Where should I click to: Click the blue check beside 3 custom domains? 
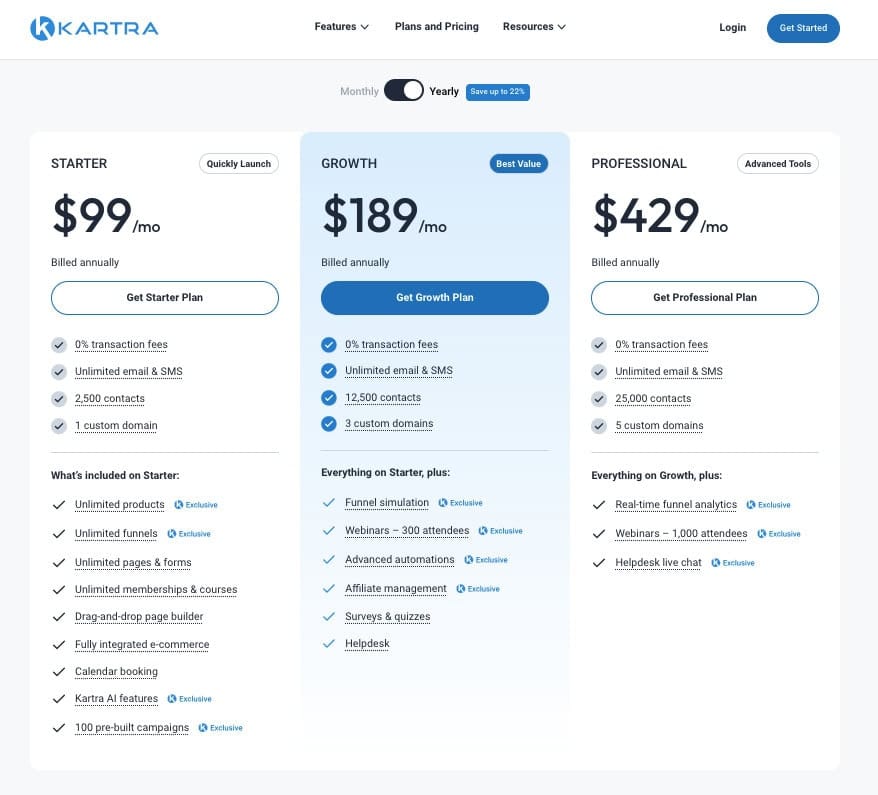point(329,424)
